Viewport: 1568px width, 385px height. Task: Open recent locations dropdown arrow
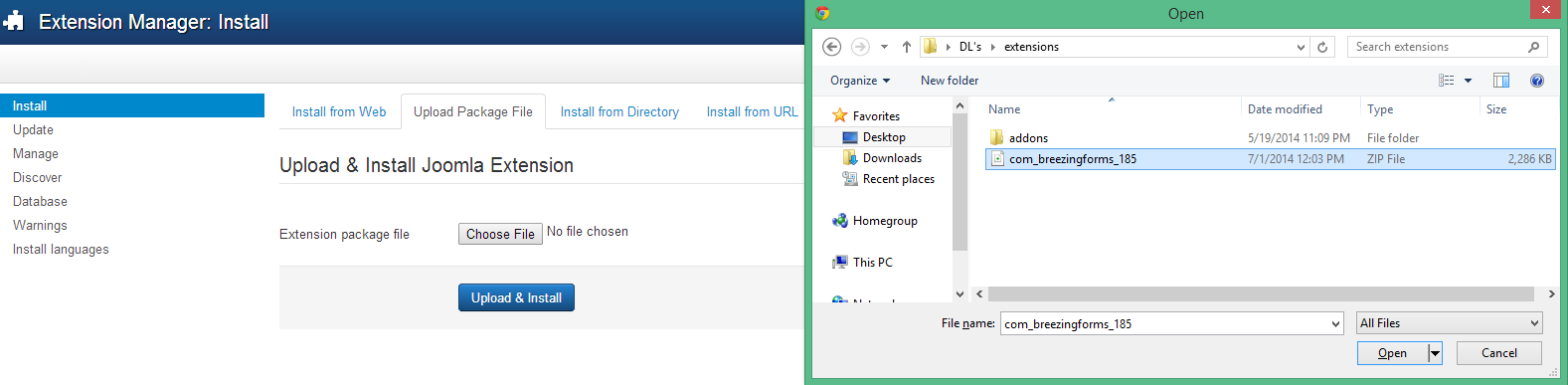[x=884, y=47]
